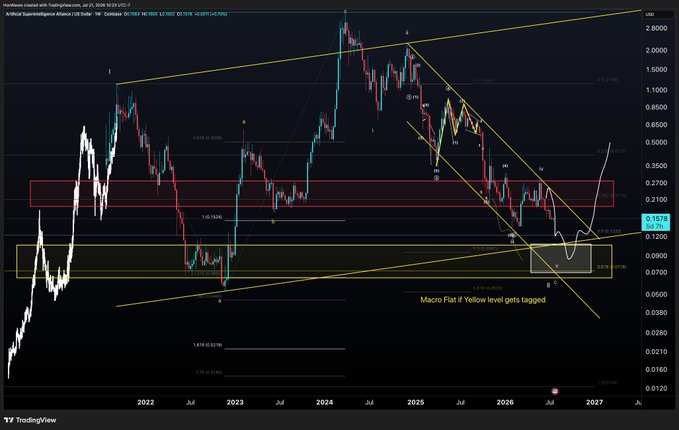Screen dimensions: 679x430
Task: Click the 1.5000 price axis label
Action: pos(656,70)
